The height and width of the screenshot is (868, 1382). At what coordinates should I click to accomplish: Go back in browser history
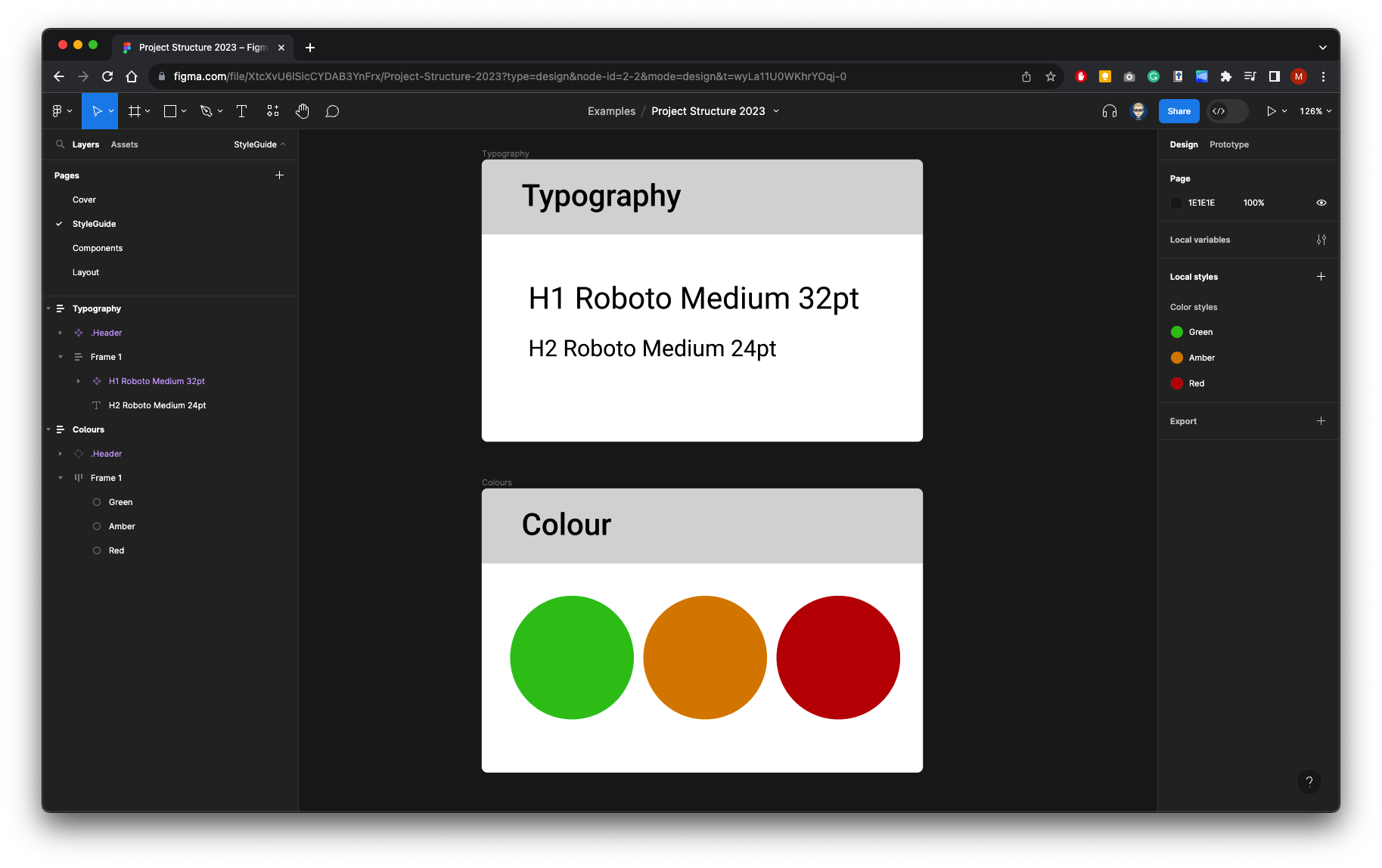59,76
